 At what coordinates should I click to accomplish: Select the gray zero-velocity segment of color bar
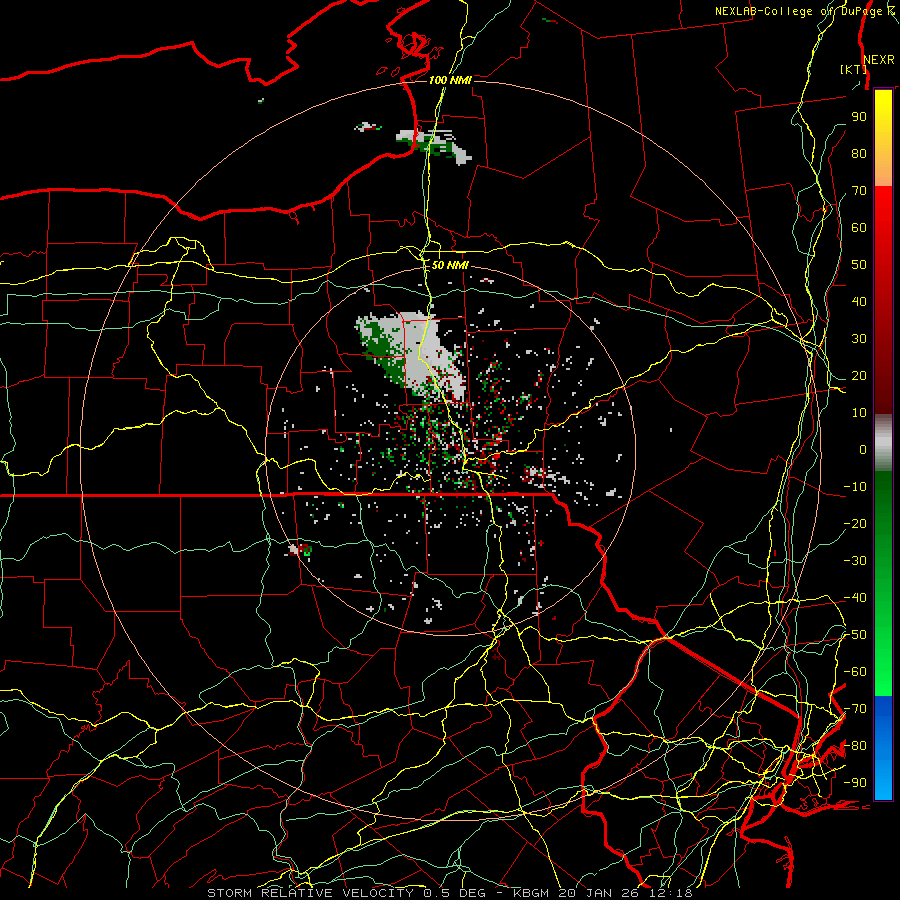point(883,443)
